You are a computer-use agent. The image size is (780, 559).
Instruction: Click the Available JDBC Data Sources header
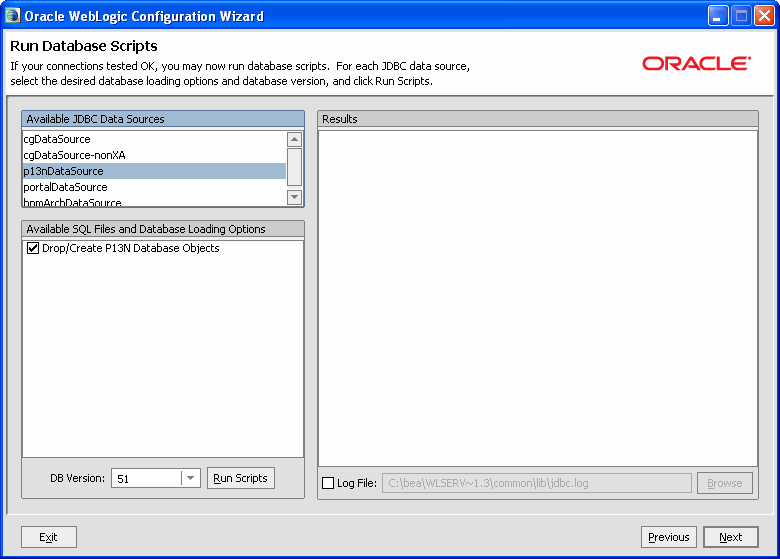click(163, 119)
